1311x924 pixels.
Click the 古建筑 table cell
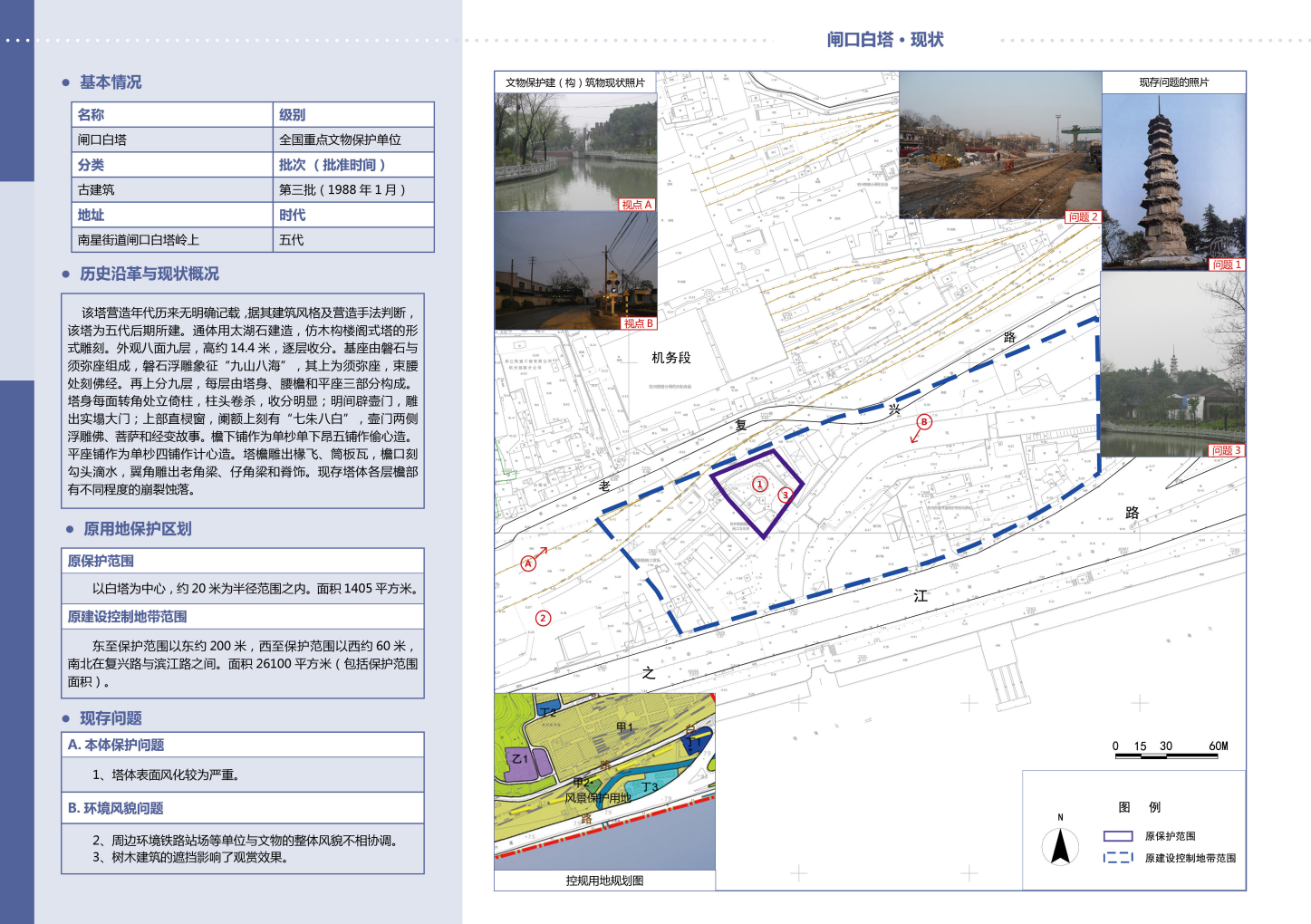[172, 189]
